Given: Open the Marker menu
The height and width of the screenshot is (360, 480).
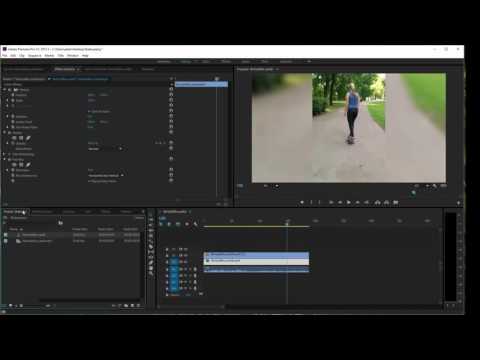Looking at the screenshot, I should 49,55.
